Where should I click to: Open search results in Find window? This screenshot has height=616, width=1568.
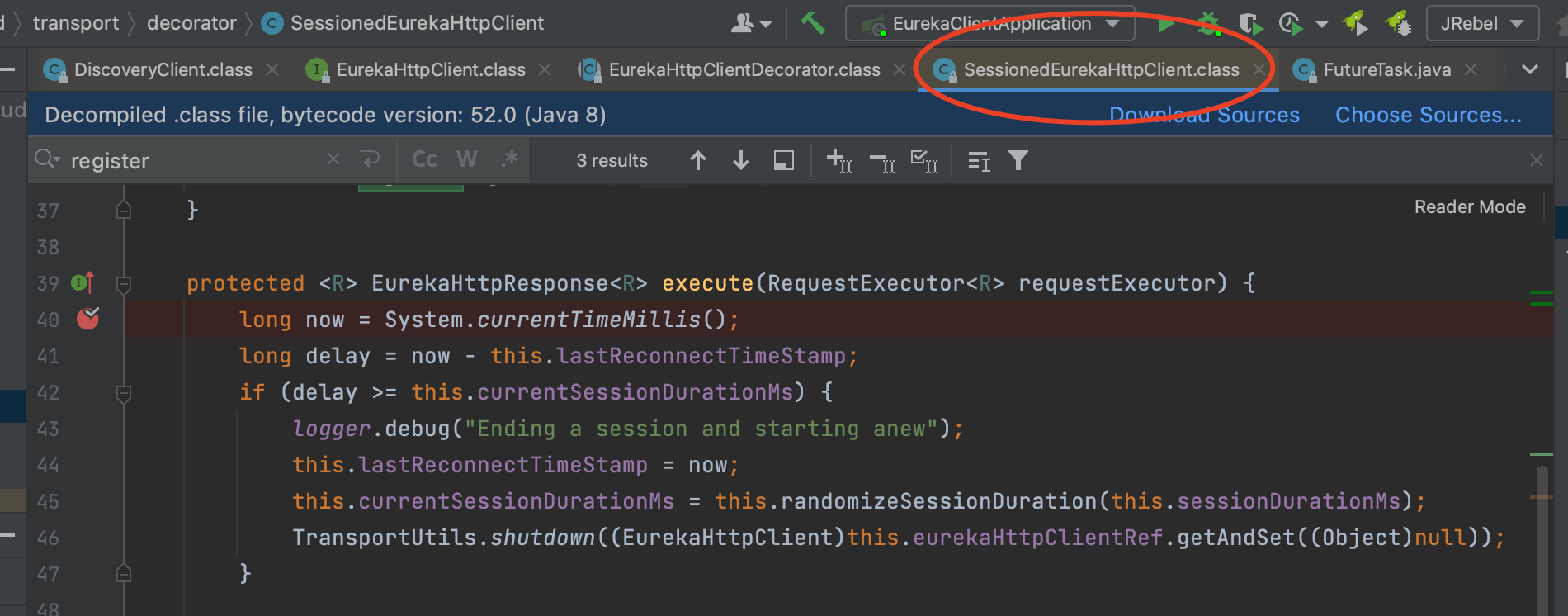coord(784,160)
